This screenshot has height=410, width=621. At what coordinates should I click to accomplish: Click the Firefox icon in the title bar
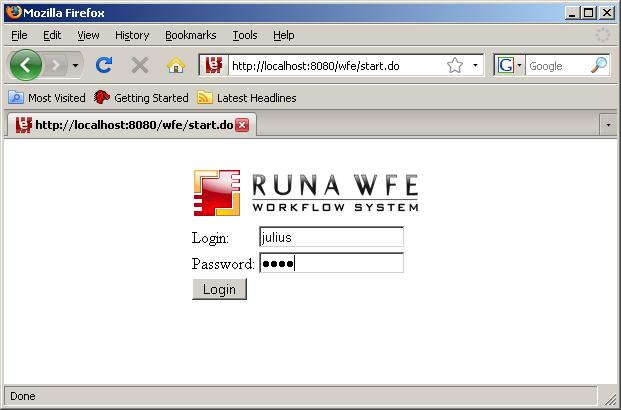(13, 12)
